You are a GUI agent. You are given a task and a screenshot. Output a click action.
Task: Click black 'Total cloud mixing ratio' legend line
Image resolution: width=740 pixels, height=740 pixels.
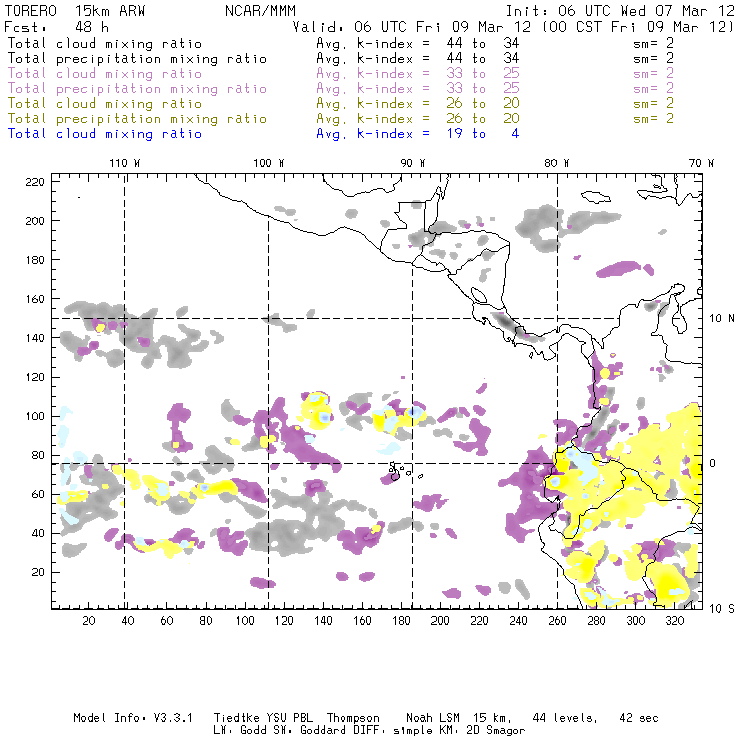[105, 44]
